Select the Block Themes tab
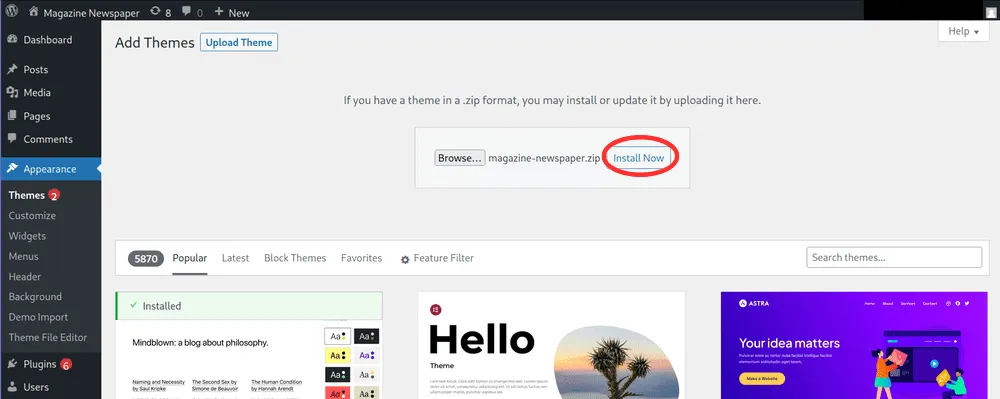This screenshot has height=399, width=1000. [x=295, y=258]
